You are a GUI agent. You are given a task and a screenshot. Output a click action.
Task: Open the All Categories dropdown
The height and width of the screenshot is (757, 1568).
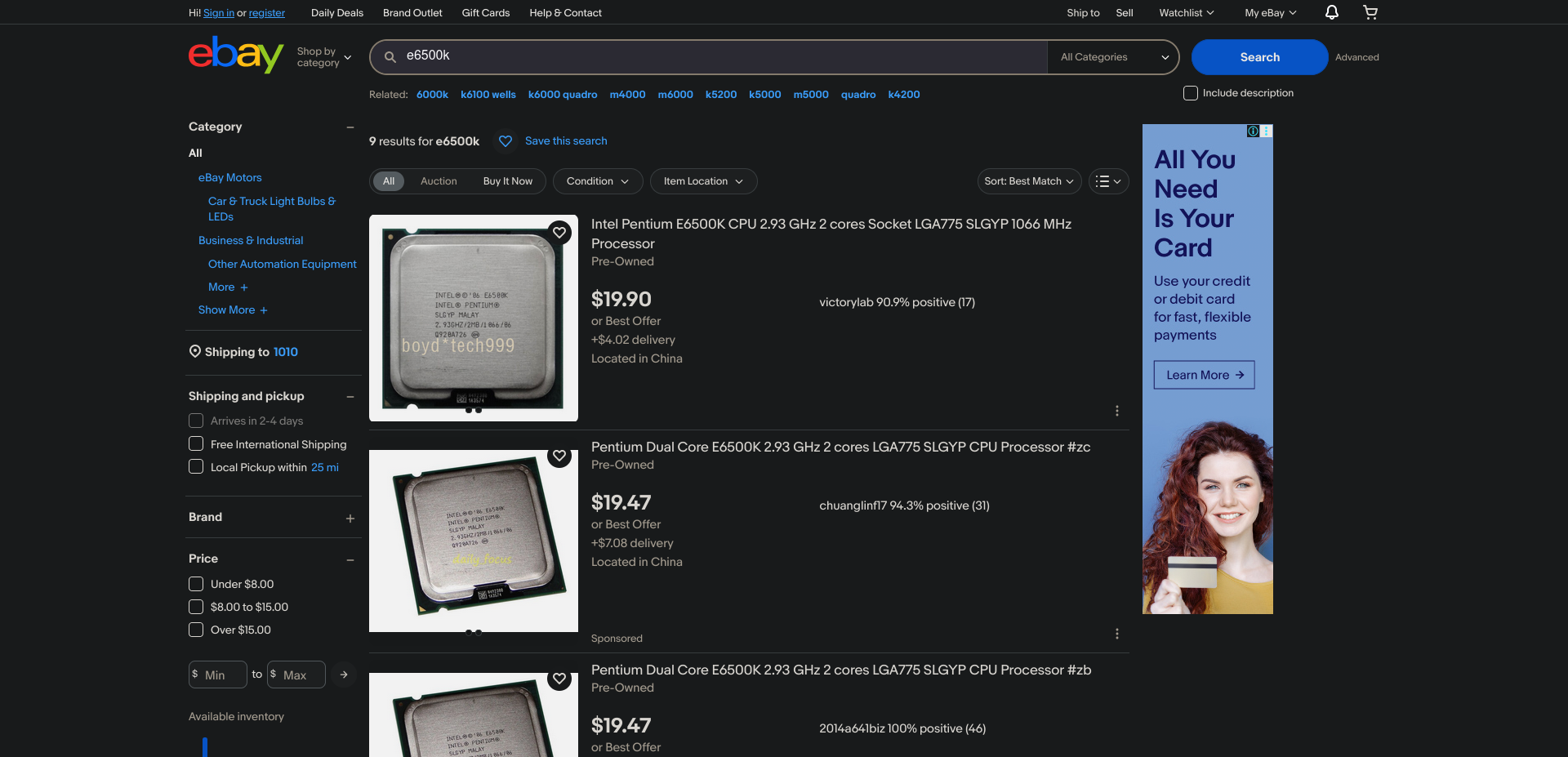coord(1114,57)
